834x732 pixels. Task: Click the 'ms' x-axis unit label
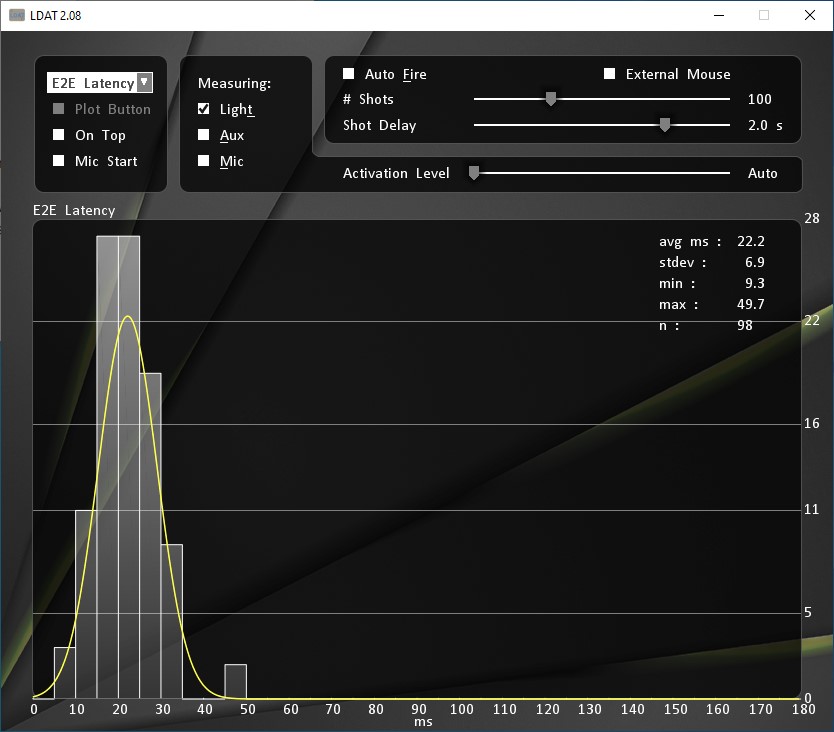pyautogui.click(x=423, y=722)
